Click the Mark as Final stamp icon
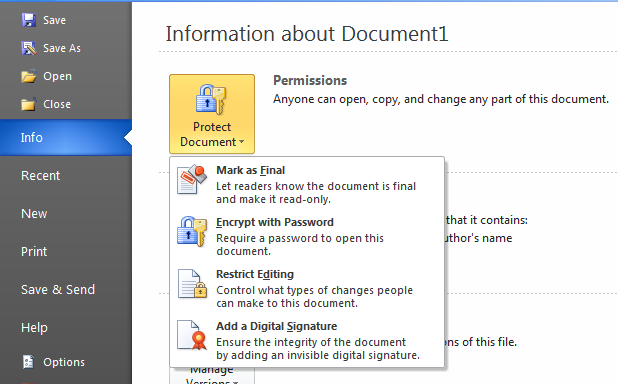The width and height of the screenshot is (618, 384). pos(192,179)
